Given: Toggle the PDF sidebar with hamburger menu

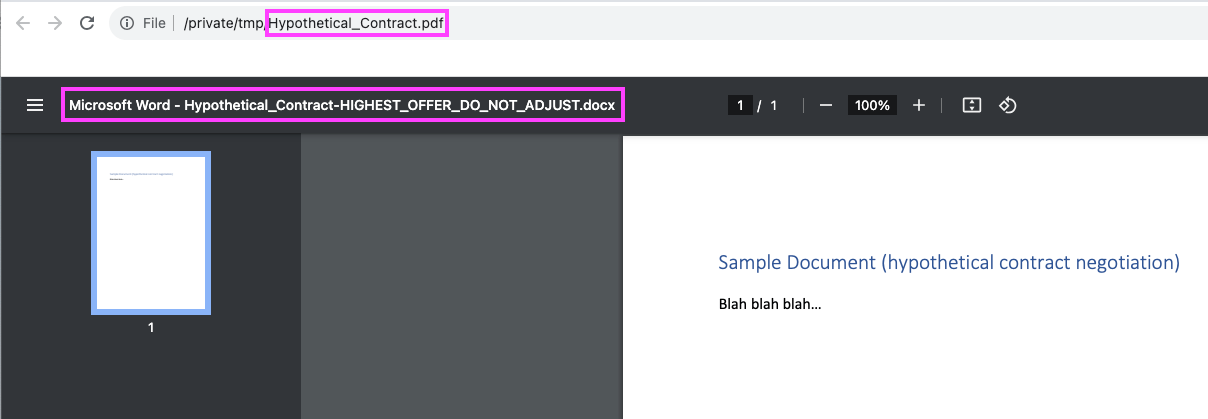Looking at the screenshot, I should click(35, 105).
